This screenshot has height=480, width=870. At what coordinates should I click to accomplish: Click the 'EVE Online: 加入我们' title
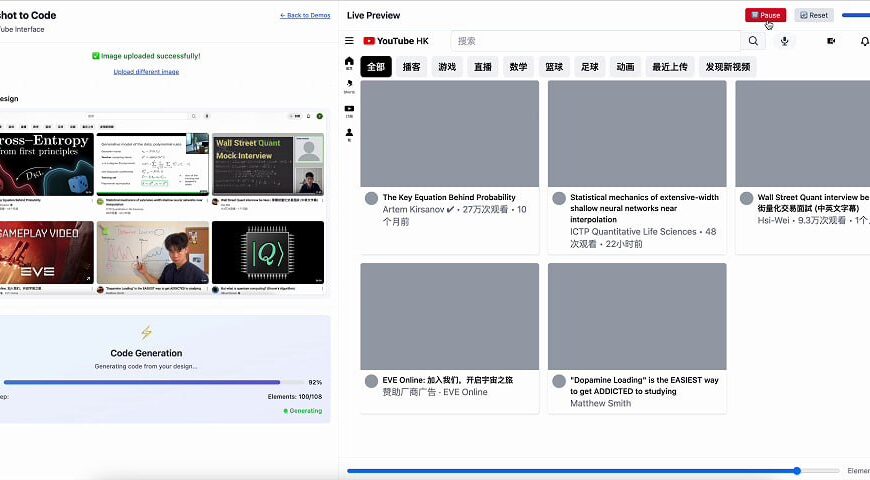click(x=447, y=380)
